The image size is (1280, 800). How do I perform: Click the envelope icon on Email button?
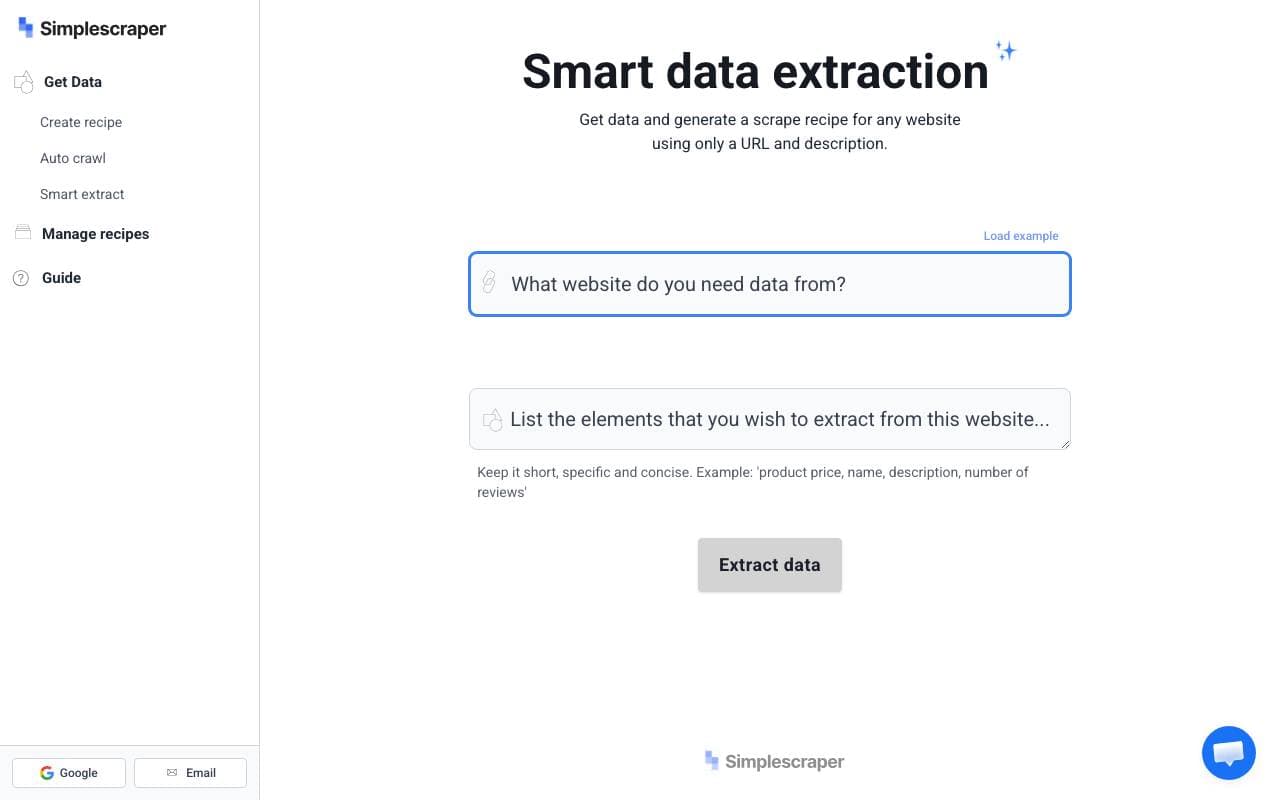pyautogui.click(x=172, y=773)
